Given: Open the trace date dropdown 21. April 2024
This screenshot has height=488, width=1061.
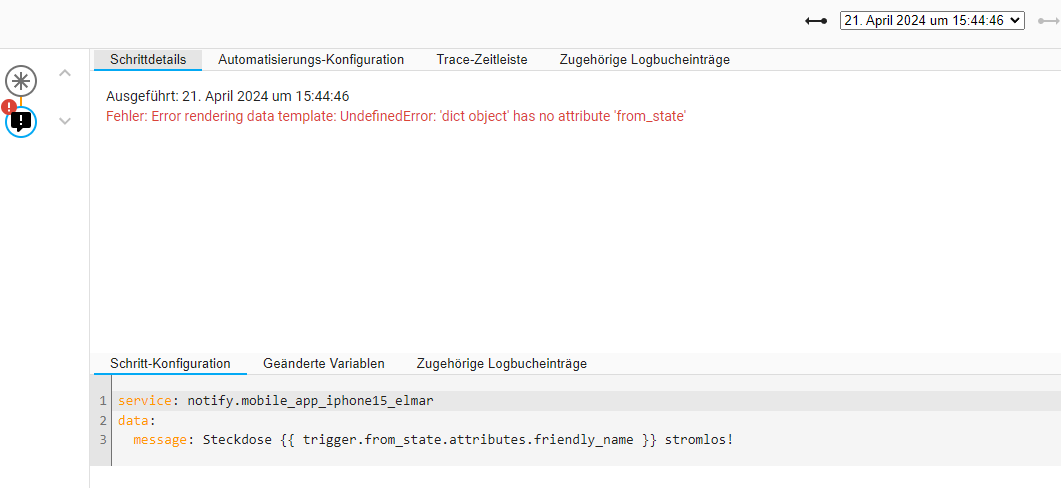Looking at the screenshot, I should point(932,20).
